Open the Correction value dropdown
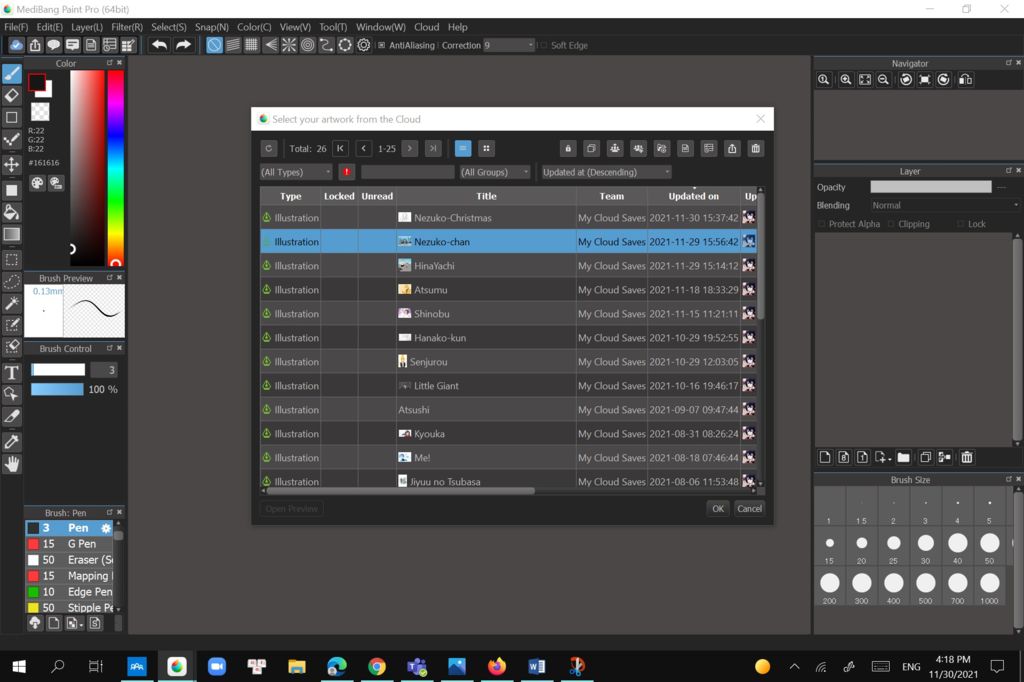The image size is (1024, 682). (x=509, y=45)
